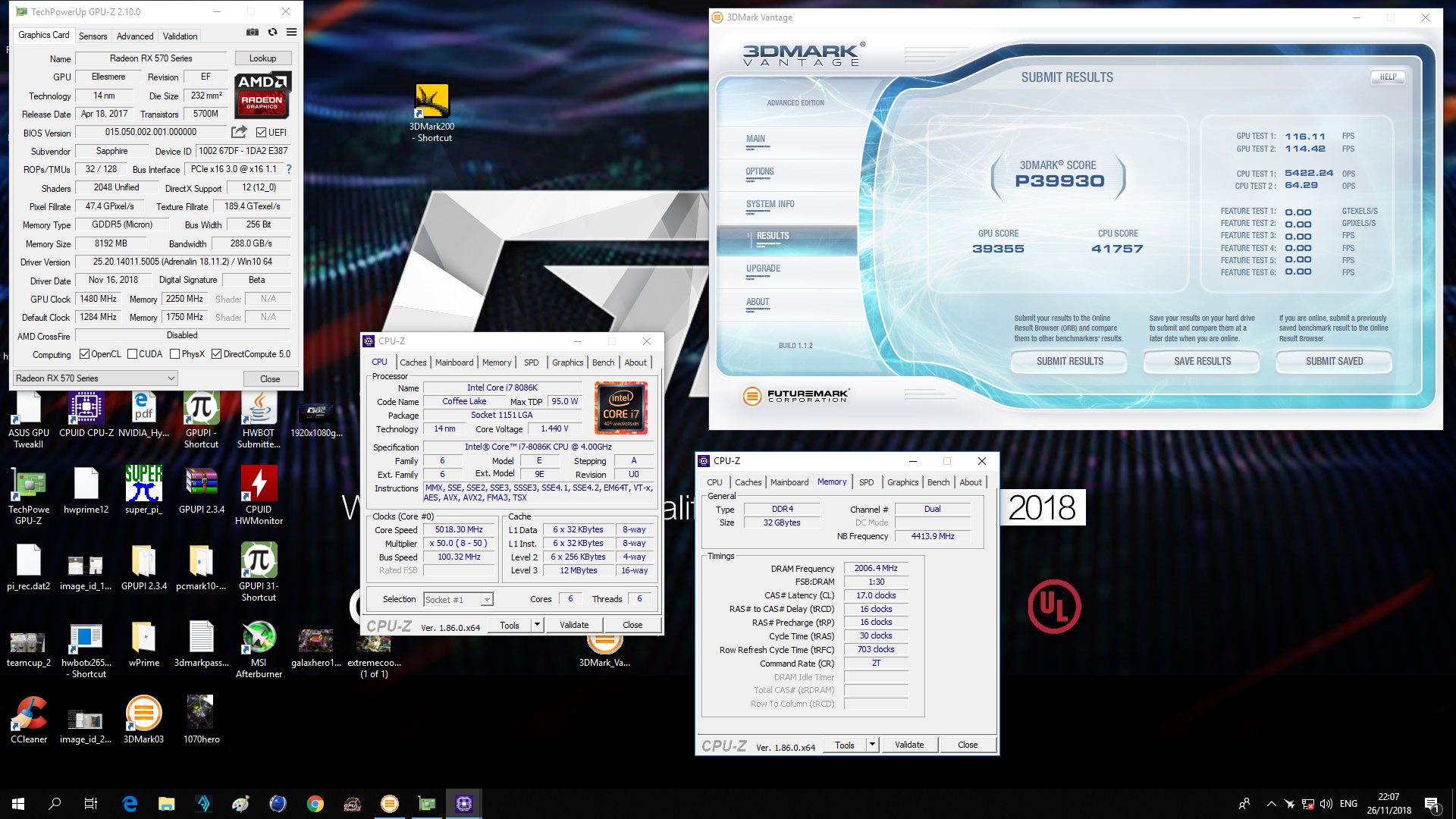Click the Bus Interface question mark
Screen dimensions: 1456x819
[288, 169]
